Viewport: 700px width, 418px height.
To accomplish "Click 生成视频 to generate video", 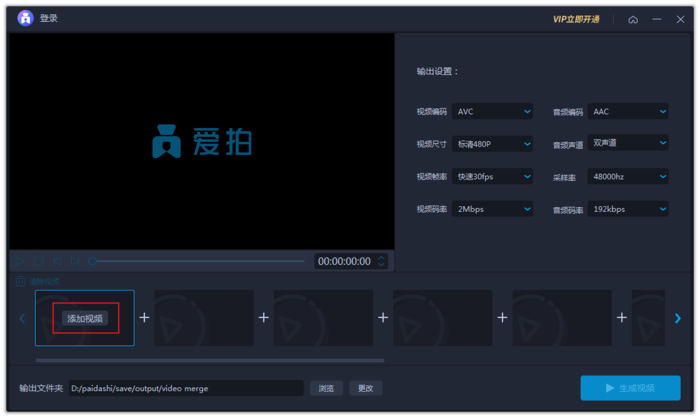I will [630, 388].
